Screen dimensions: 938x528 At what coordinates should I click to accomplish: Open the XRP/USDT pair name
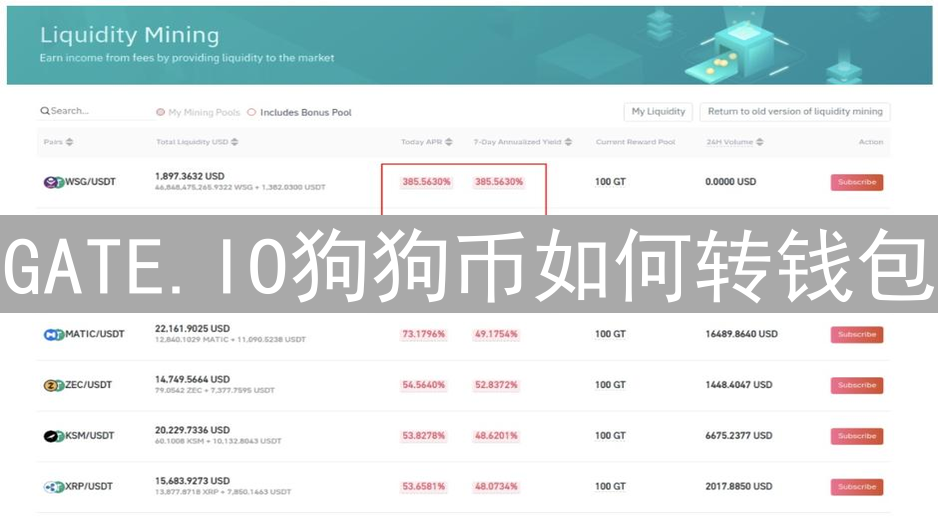pyautogui.click(x=89, y=486)
